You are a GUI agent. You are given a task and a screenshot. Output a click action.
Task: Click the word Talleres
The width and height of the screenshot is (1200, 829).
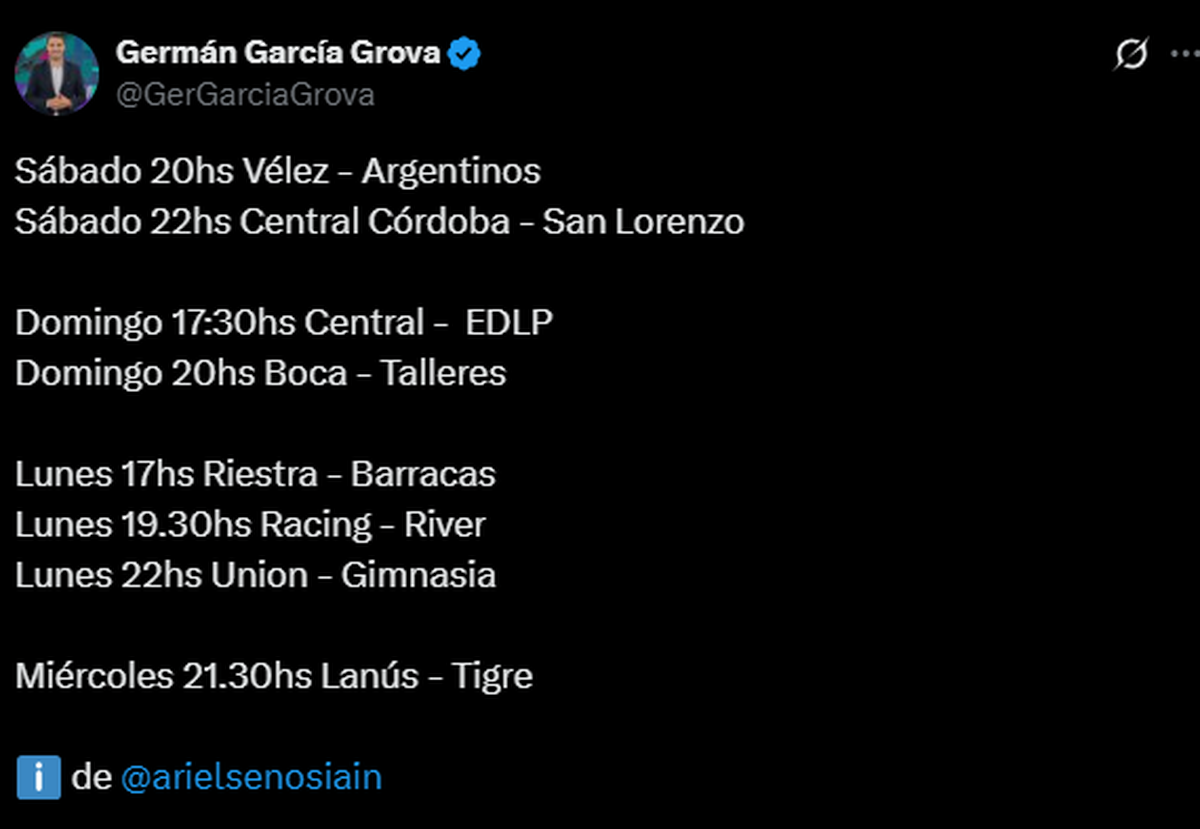pos(443,373)
